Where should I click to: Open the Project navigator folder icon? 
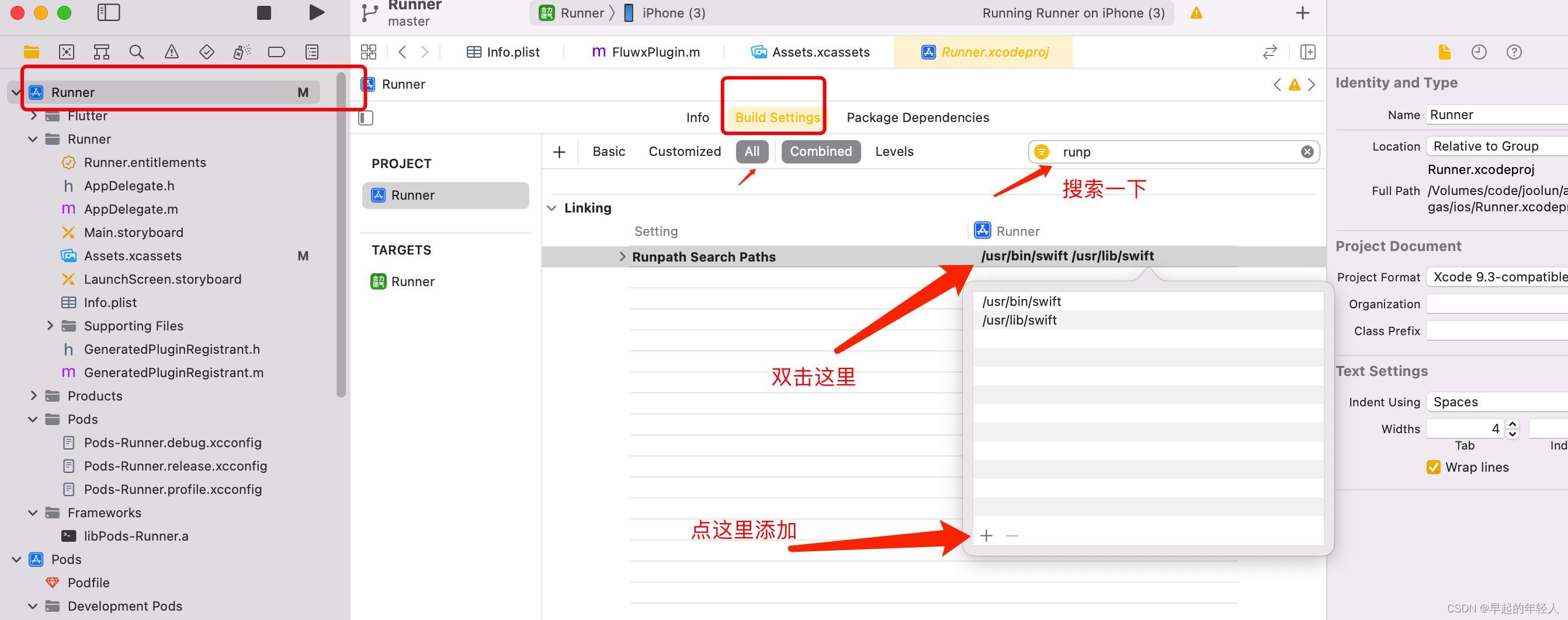tap(31, 53)
